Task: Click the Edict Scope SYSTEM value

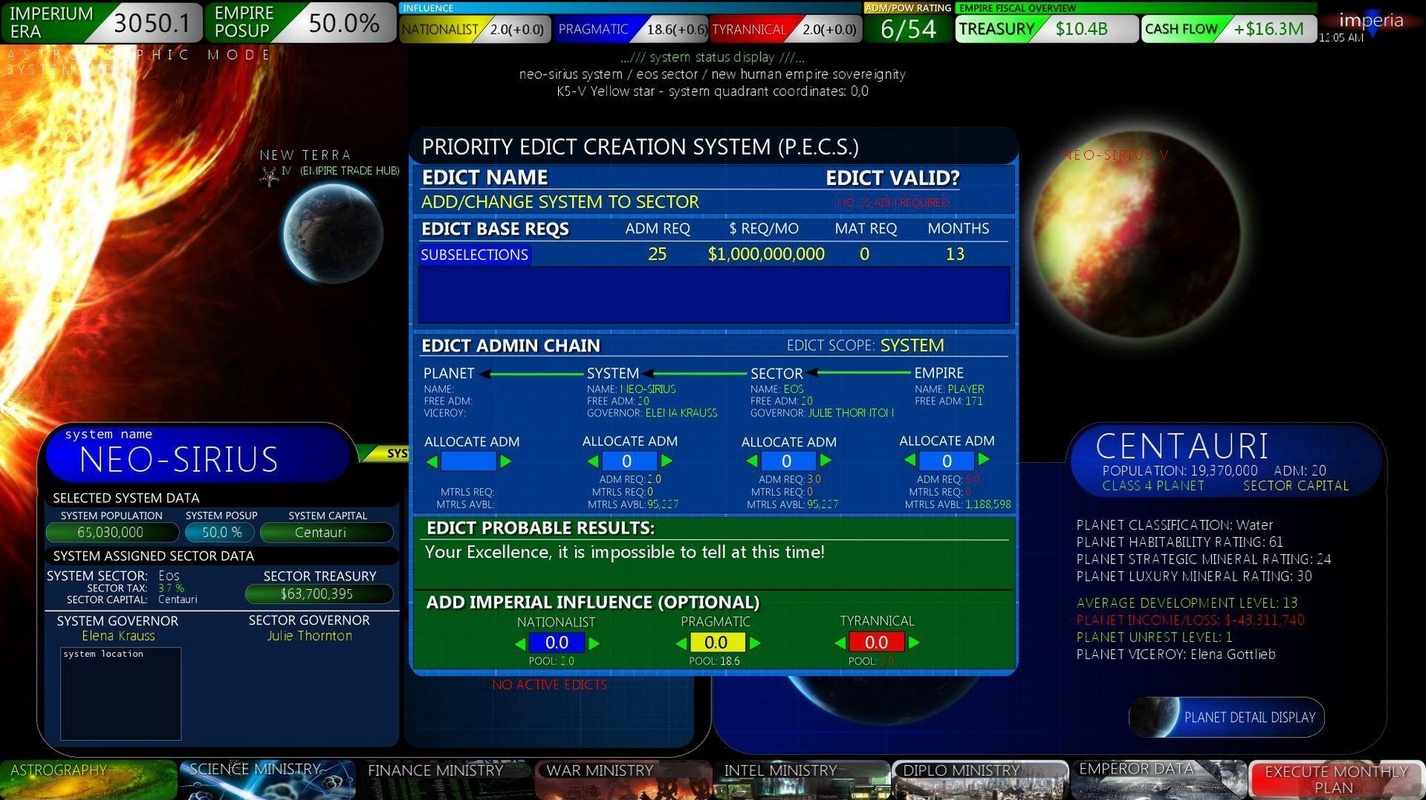Action: coord(912,345)
